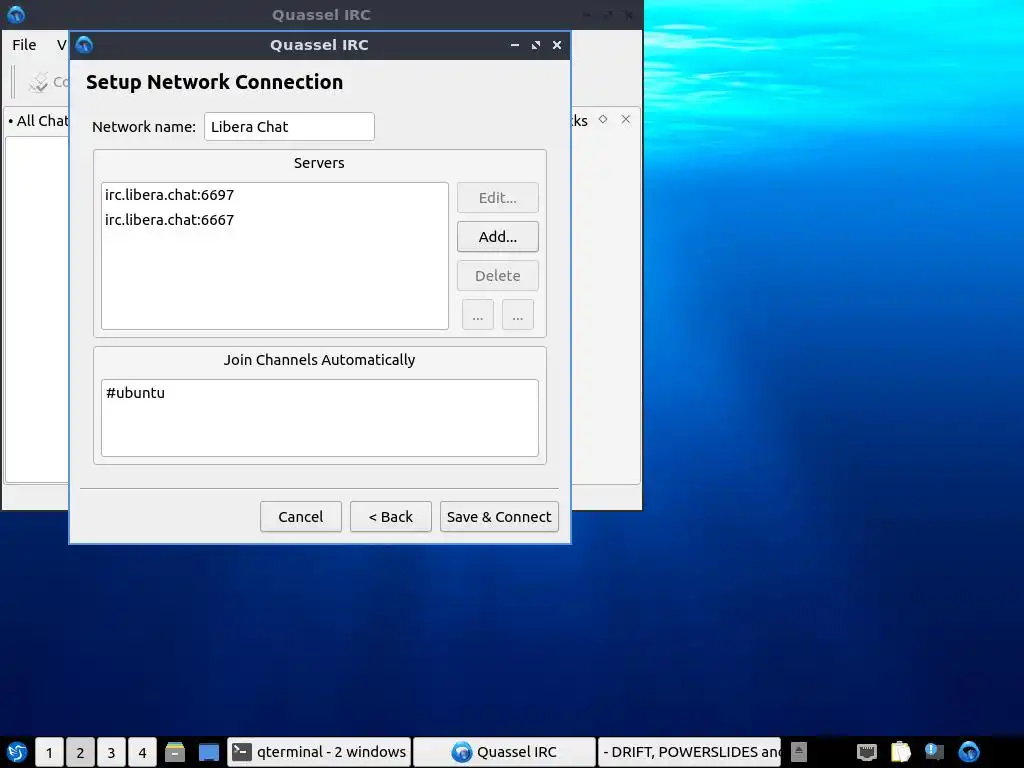Viewport: 1024px width, 768px height.
Task: Maximize the Setup Network Connection dialog
Action: [536, 45]
